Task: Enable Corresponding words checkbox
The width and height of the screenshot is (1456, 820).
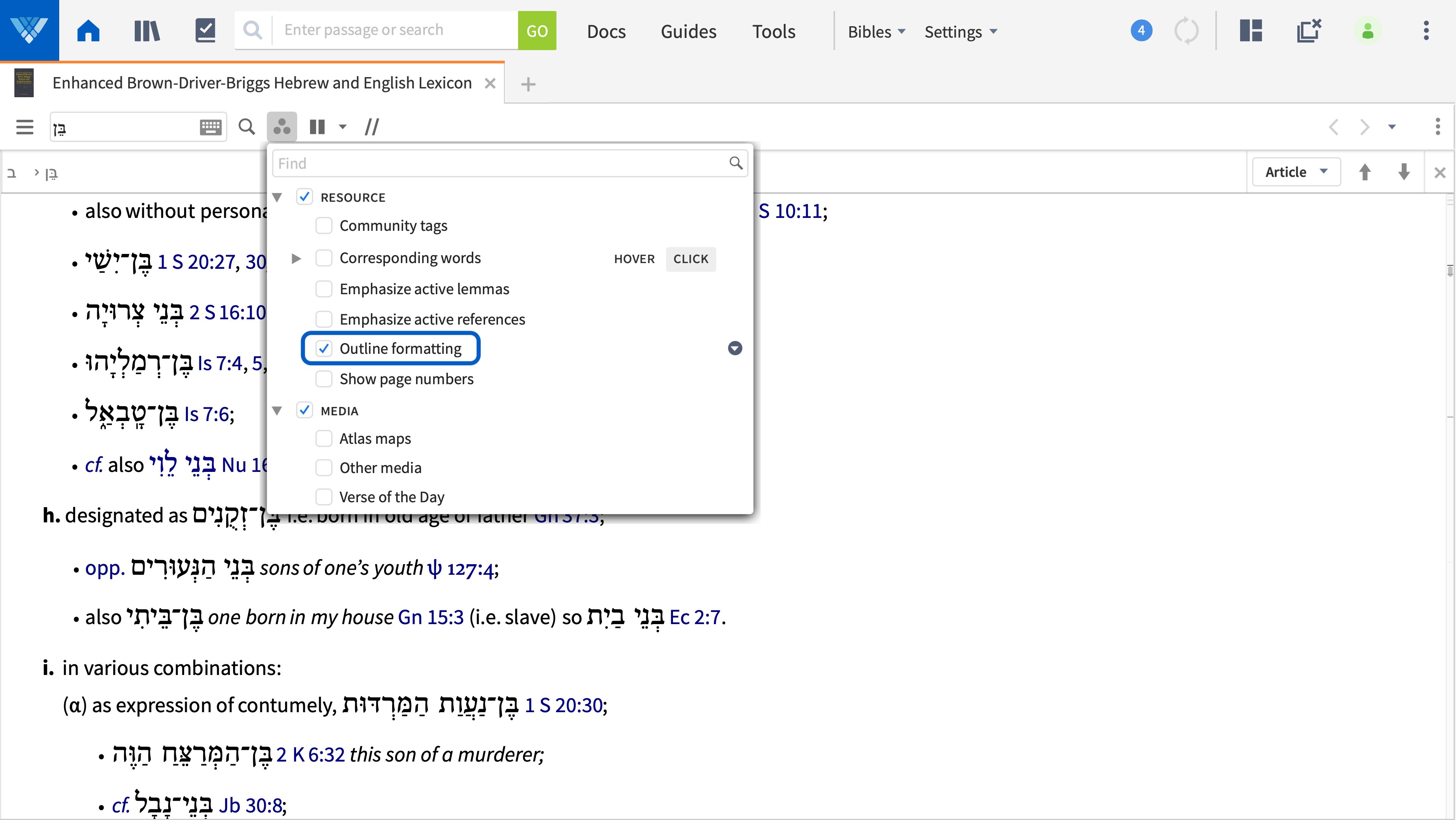Action: point(323,258)
